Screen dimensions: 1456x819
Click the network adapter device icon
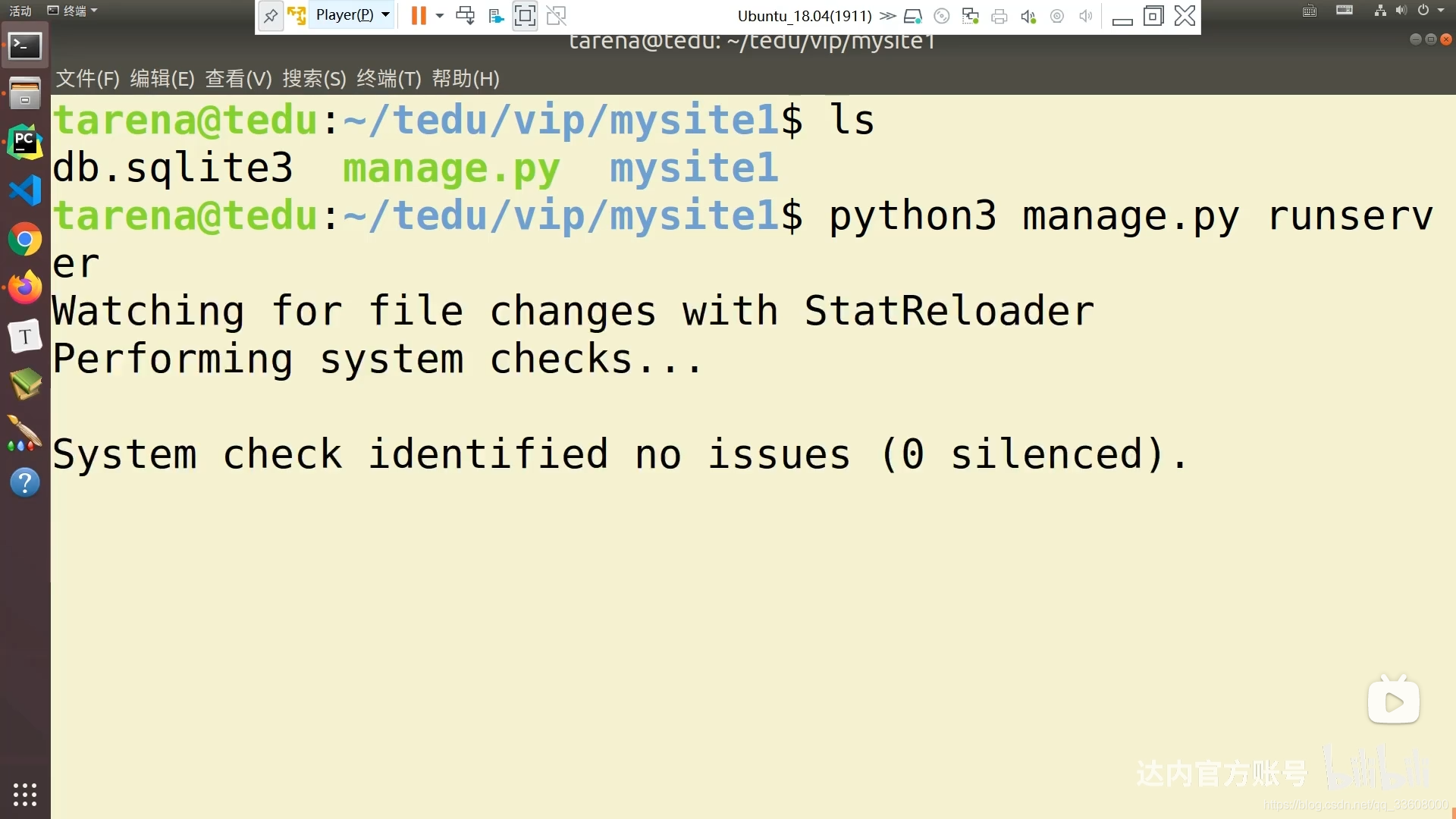pyautogui.click(x=971, y=16)
